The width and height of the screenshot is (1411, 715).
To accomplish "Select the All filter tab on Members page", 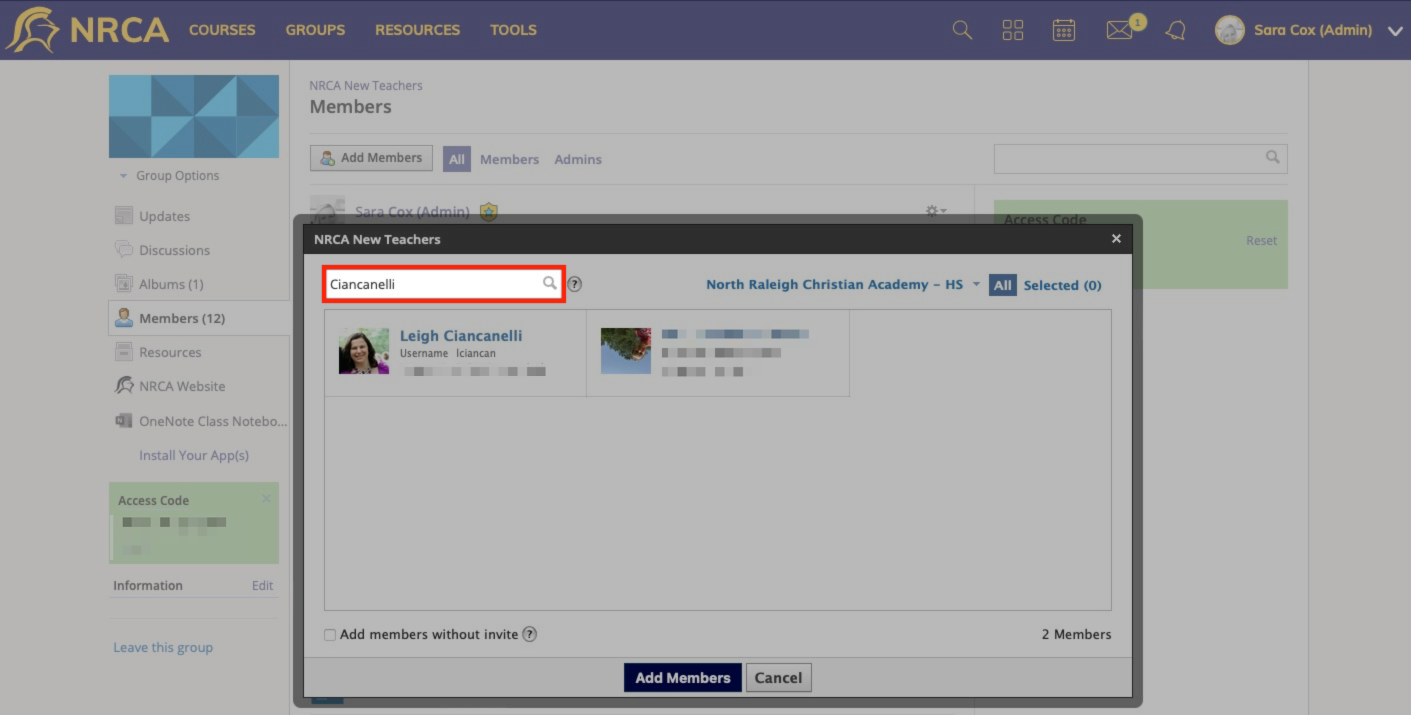I will click(457, 159).
